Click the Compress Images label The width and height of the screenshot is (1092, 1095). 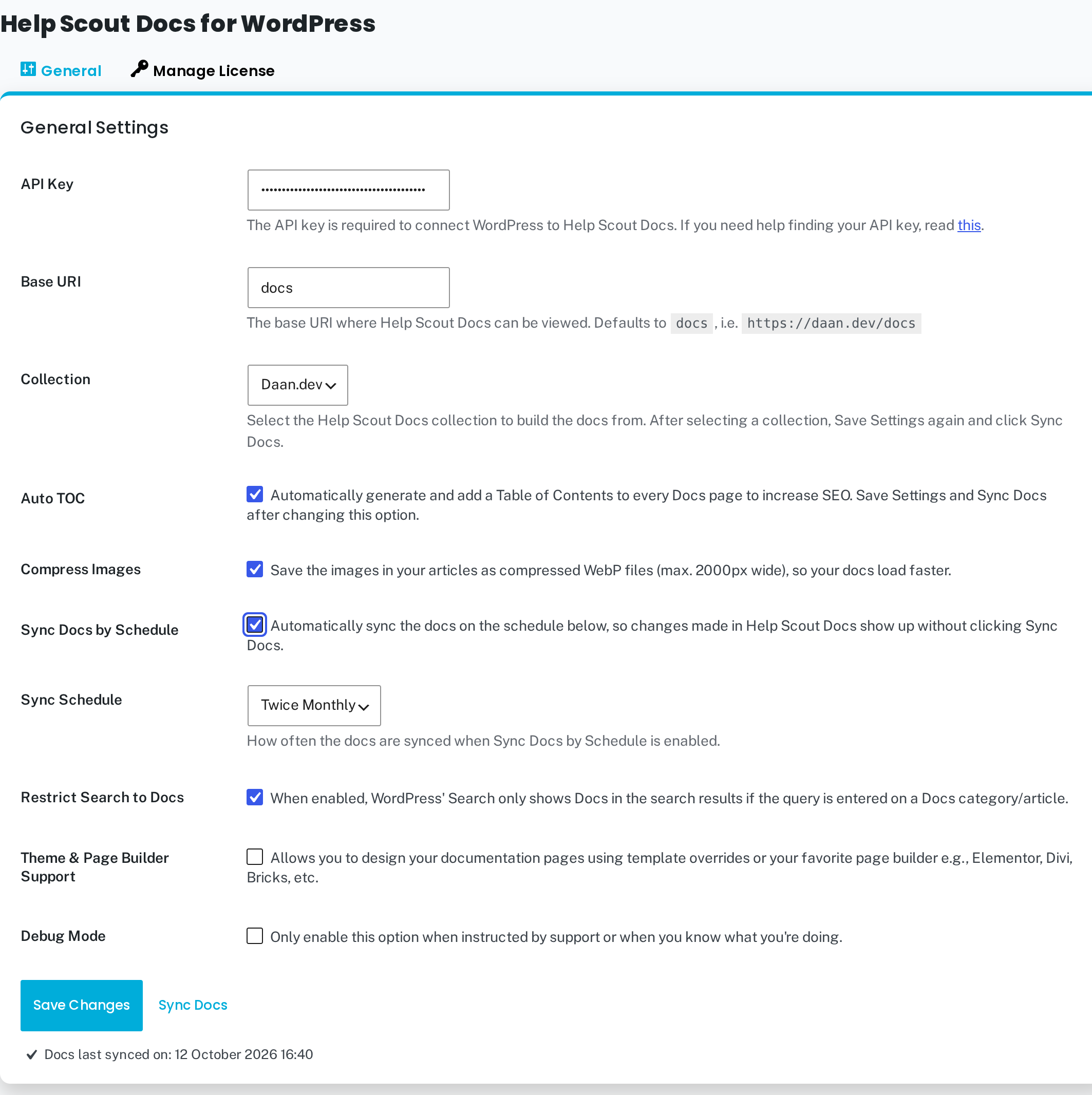(81, 570)
